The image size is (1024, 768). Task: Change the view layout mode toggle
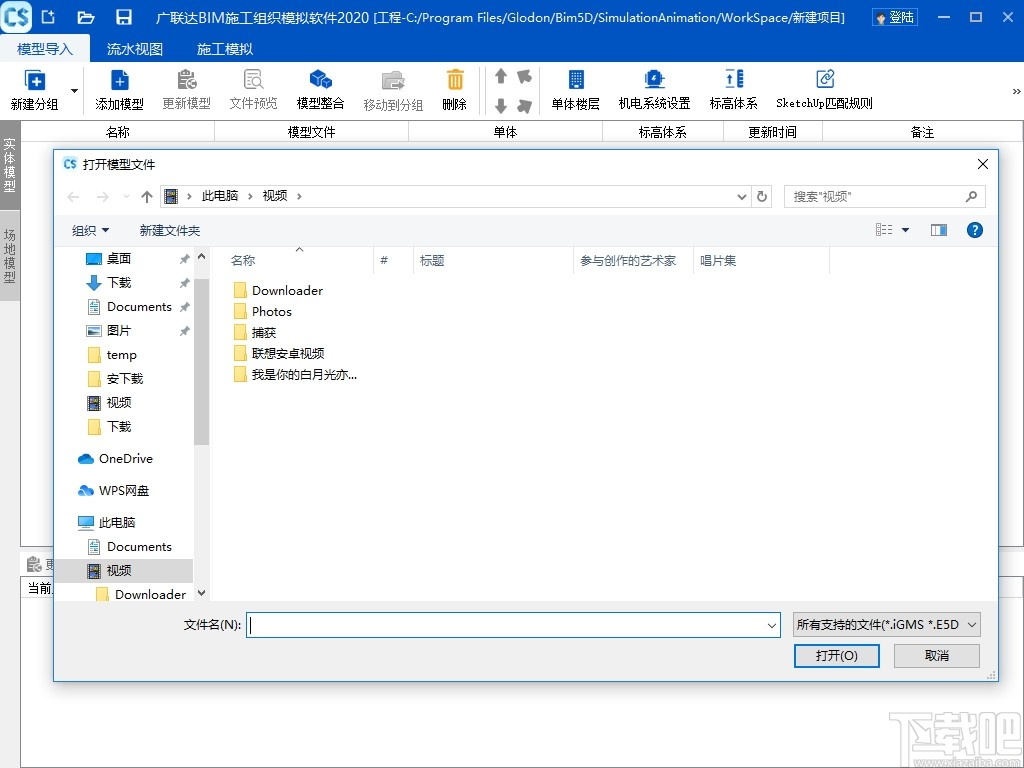(x=886, y=229)
